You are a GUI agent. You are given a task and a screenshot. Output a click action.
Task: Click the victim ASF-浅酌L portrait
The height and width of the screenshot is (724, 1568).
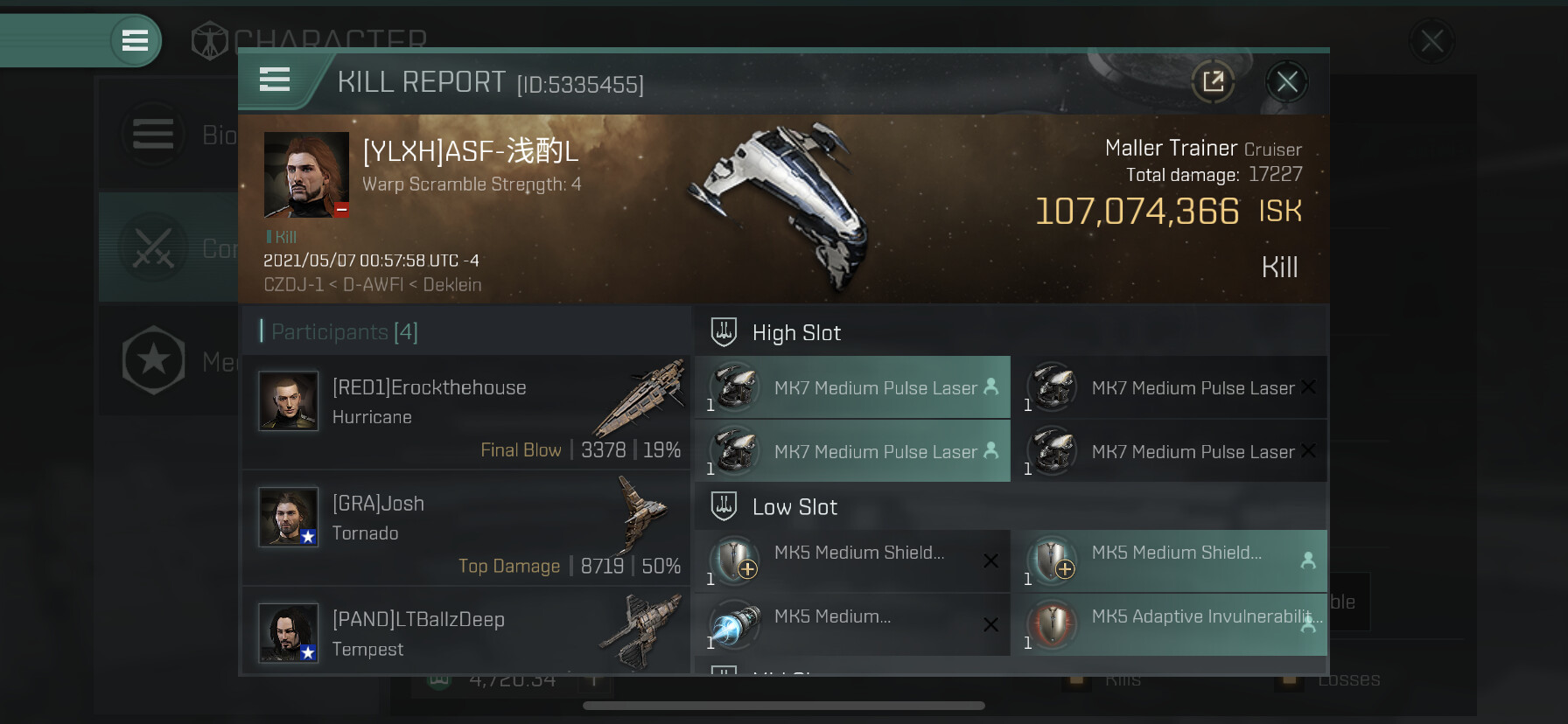[x=306, y=175]
